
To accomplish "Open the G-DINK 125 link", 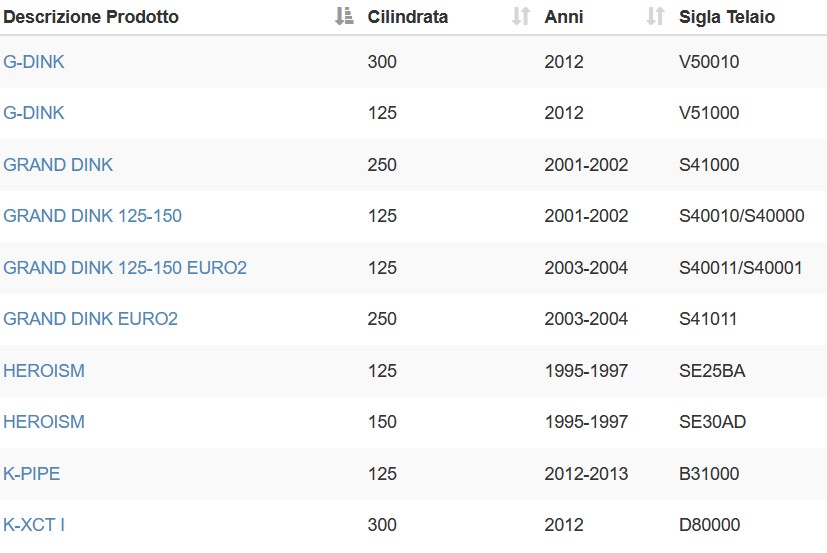I will pos(34,113).
